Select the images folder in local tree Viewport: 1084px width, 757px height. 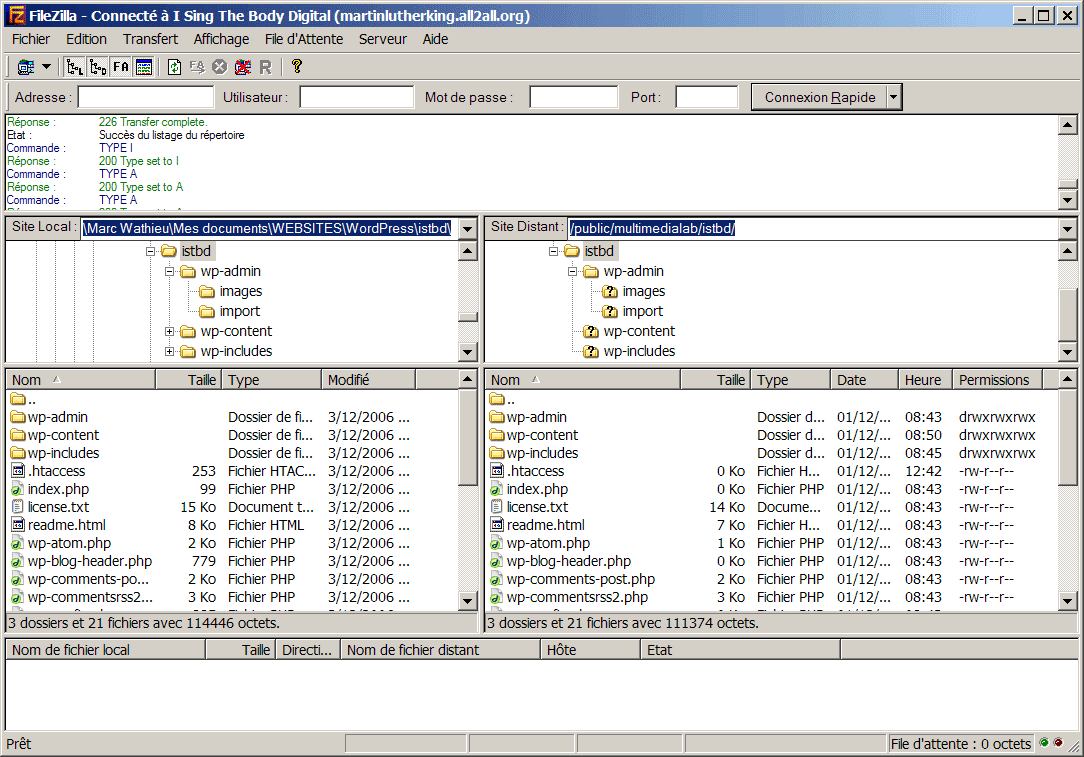point(241,291)
